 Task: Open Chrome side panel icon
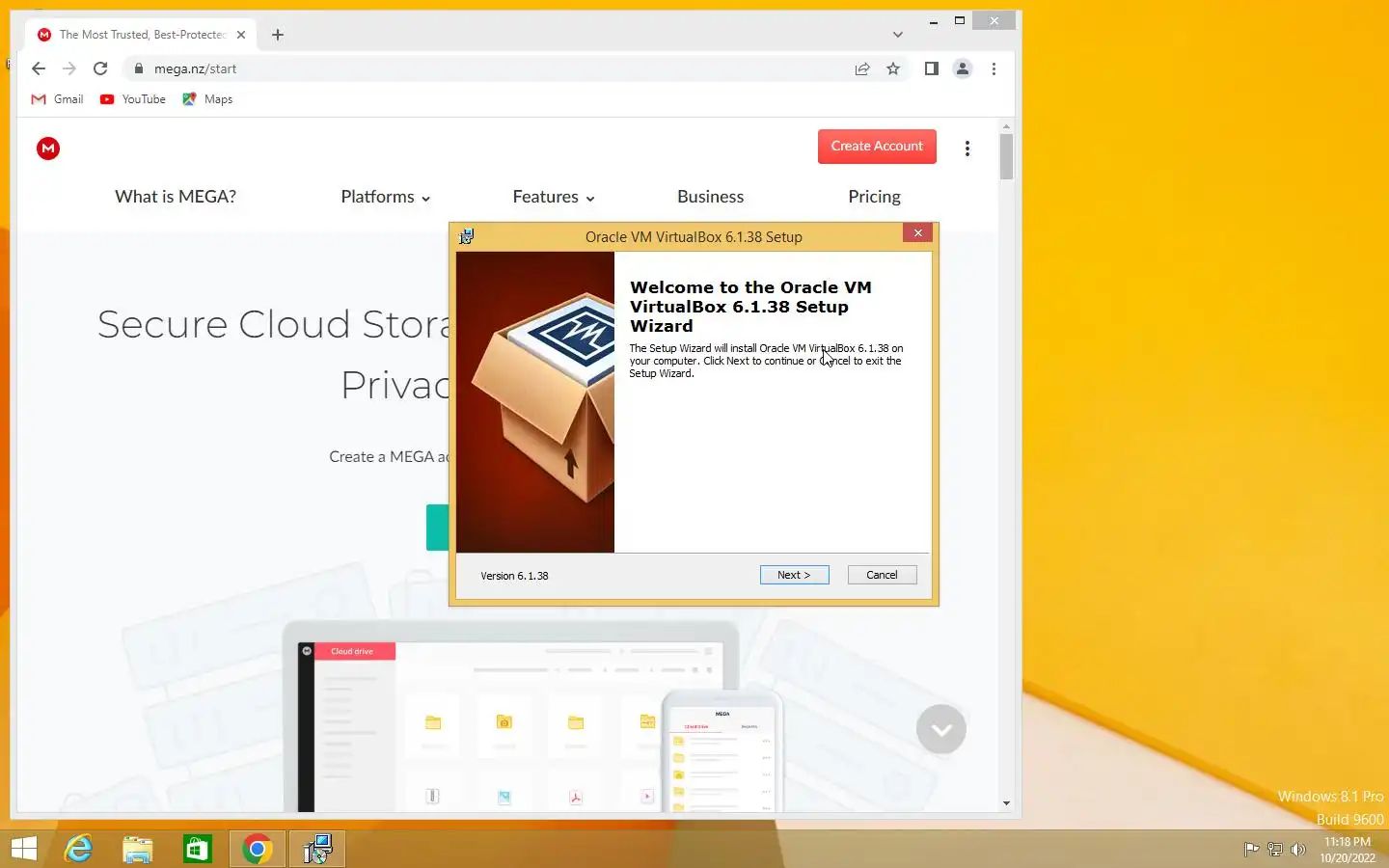point(931,68)
